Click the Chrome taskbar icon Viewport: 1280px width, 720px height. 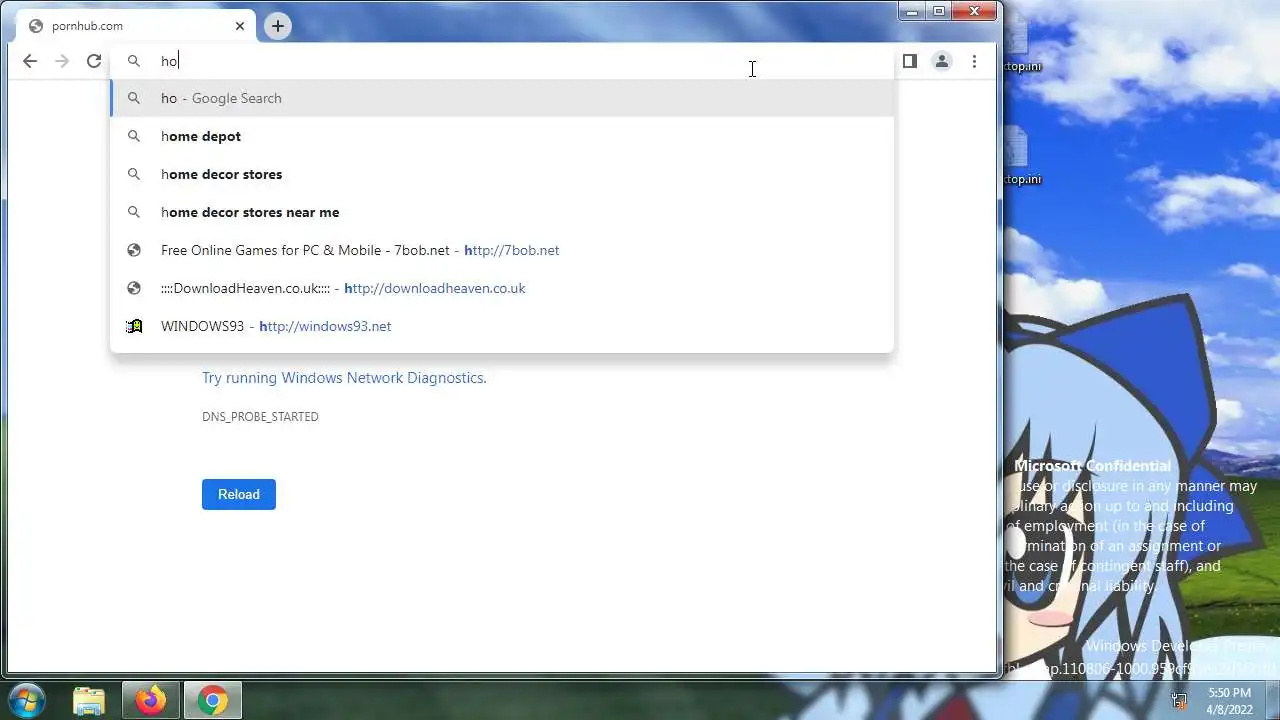coord(212,701)
